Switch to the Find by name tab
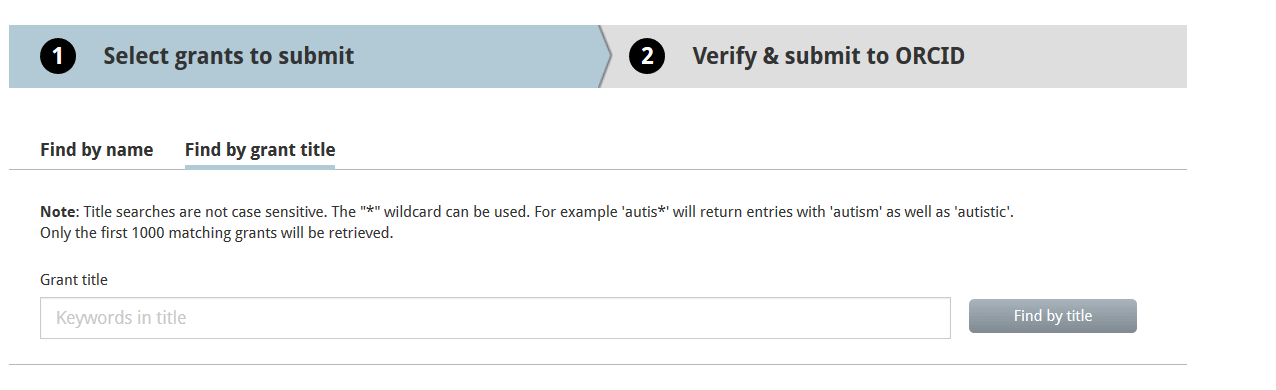This screenshot has height=390, width=1276. (96, 150)
